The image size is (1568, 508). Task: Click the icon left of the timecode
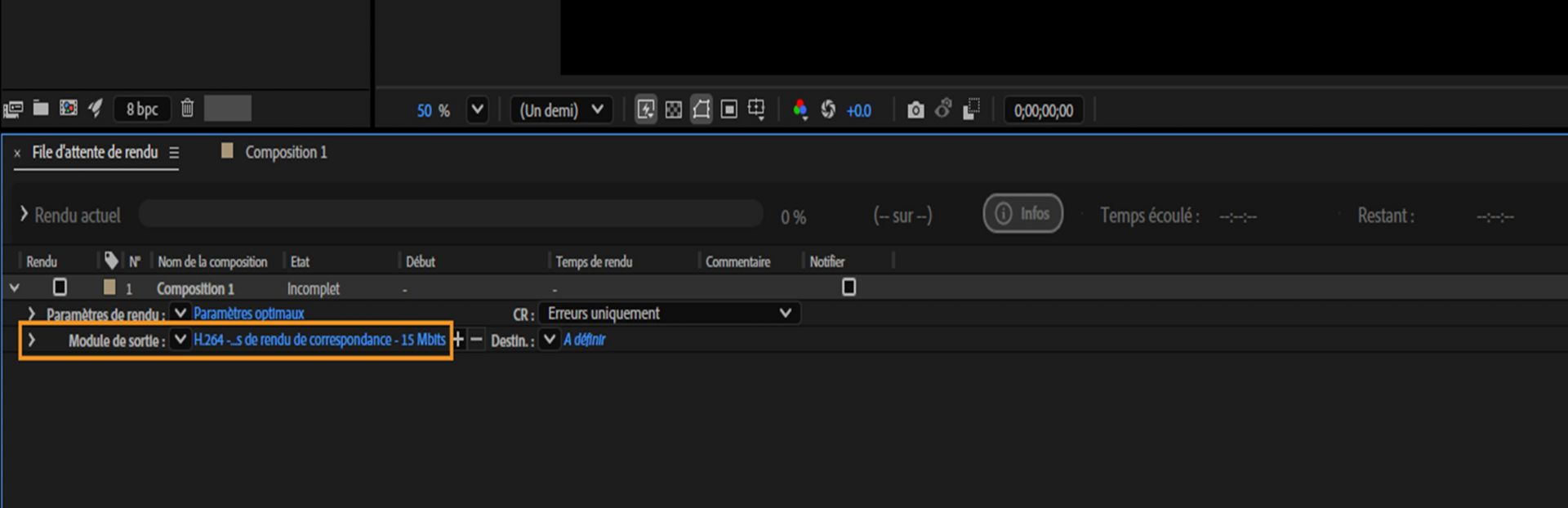coord(971,109)
